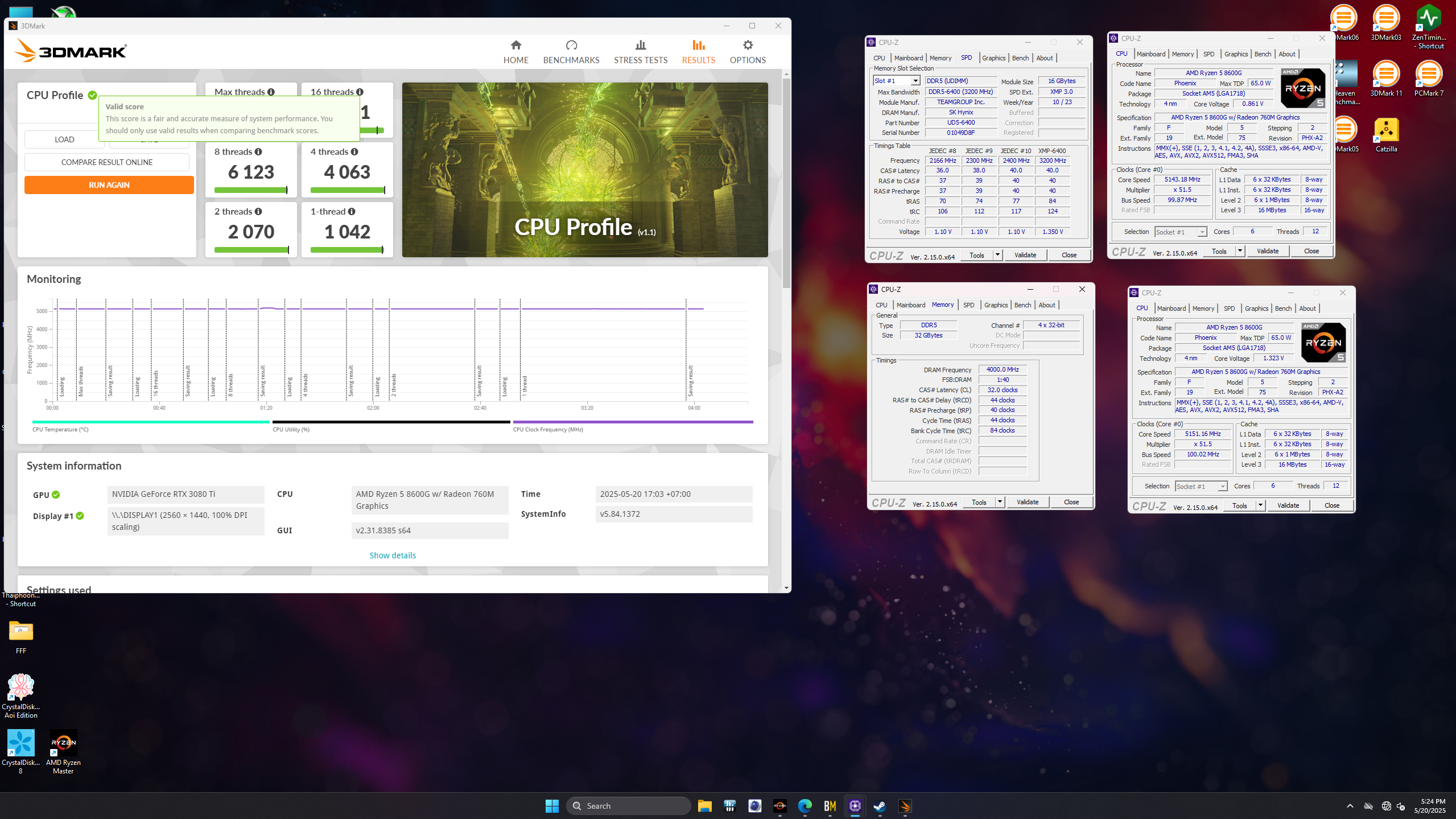Click the GPU green validity checkmark
This screenshot has width=1456, height=819.
(x=56, y=495)
